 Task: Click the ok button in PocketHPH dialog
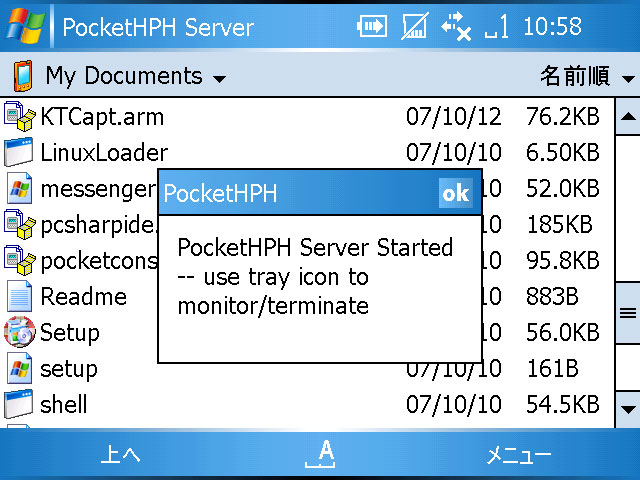tap(456, 193)
